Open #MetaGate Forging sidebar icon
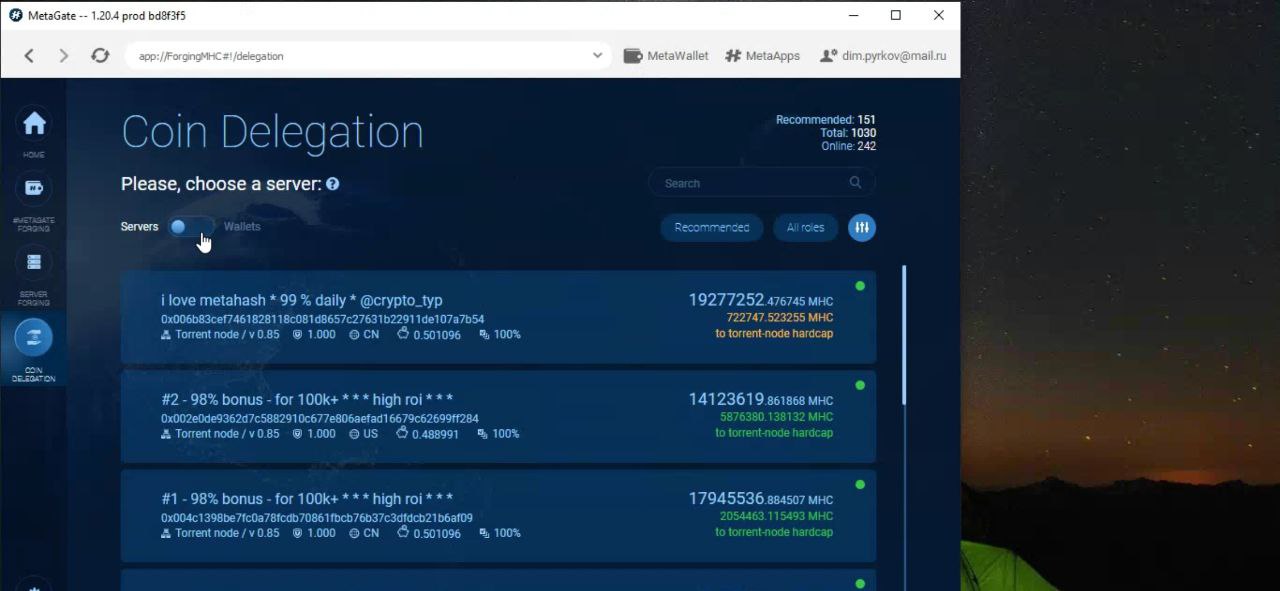 click(34, 188)
